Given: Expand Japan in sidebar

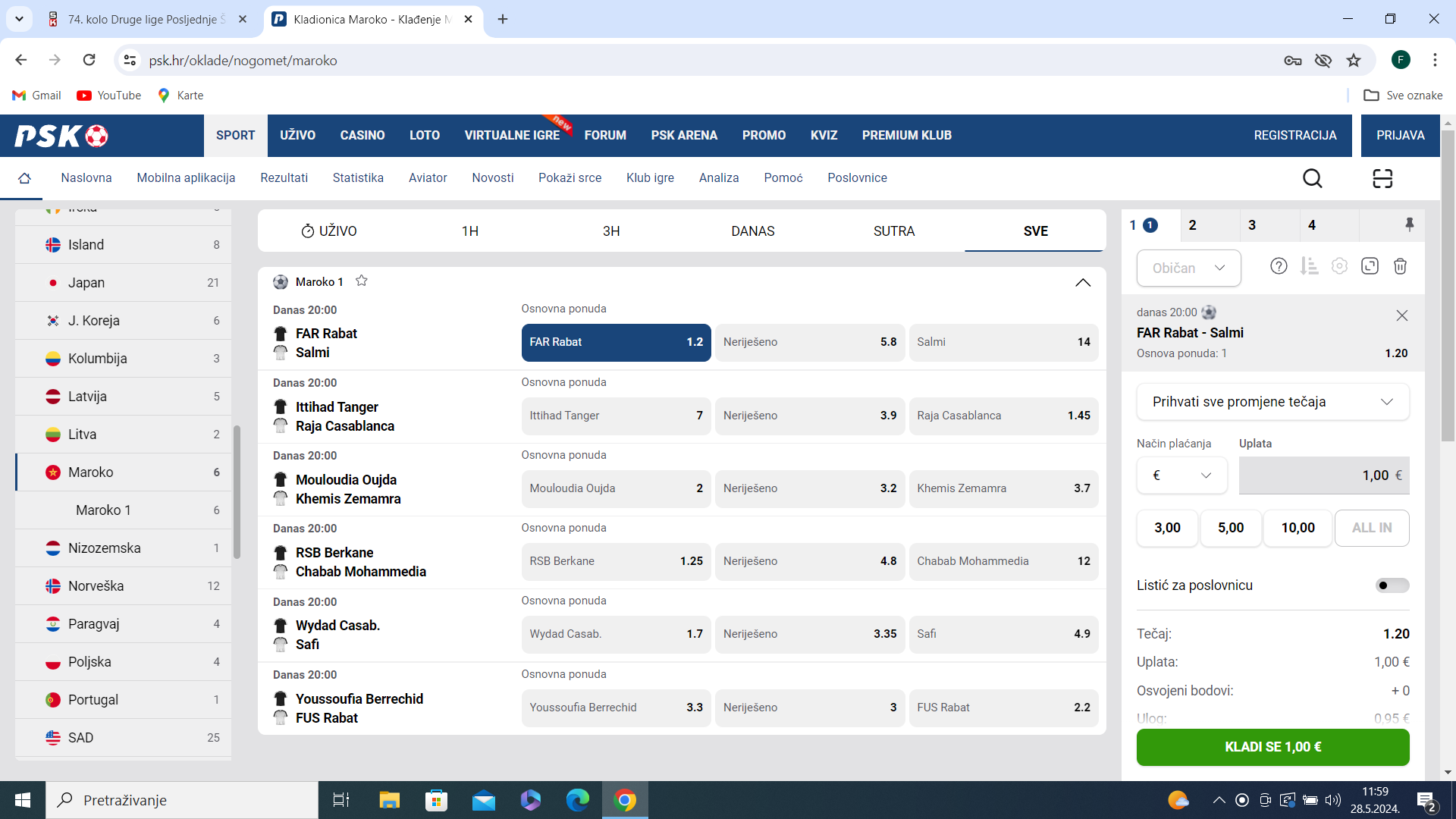Looking at the screenshot, I should pos(123,283).
